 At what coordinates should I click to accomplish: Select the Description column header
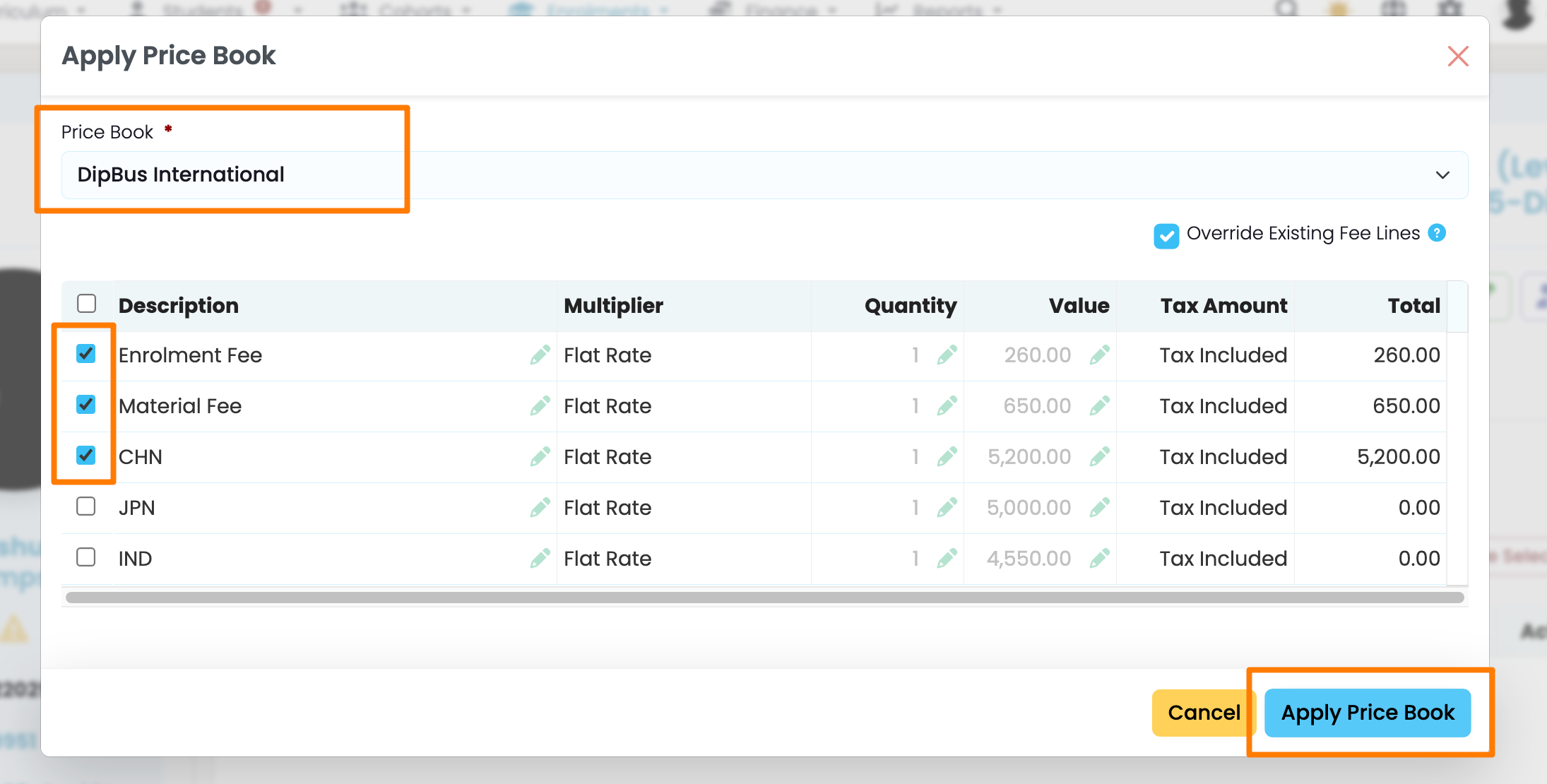point(179,306)
